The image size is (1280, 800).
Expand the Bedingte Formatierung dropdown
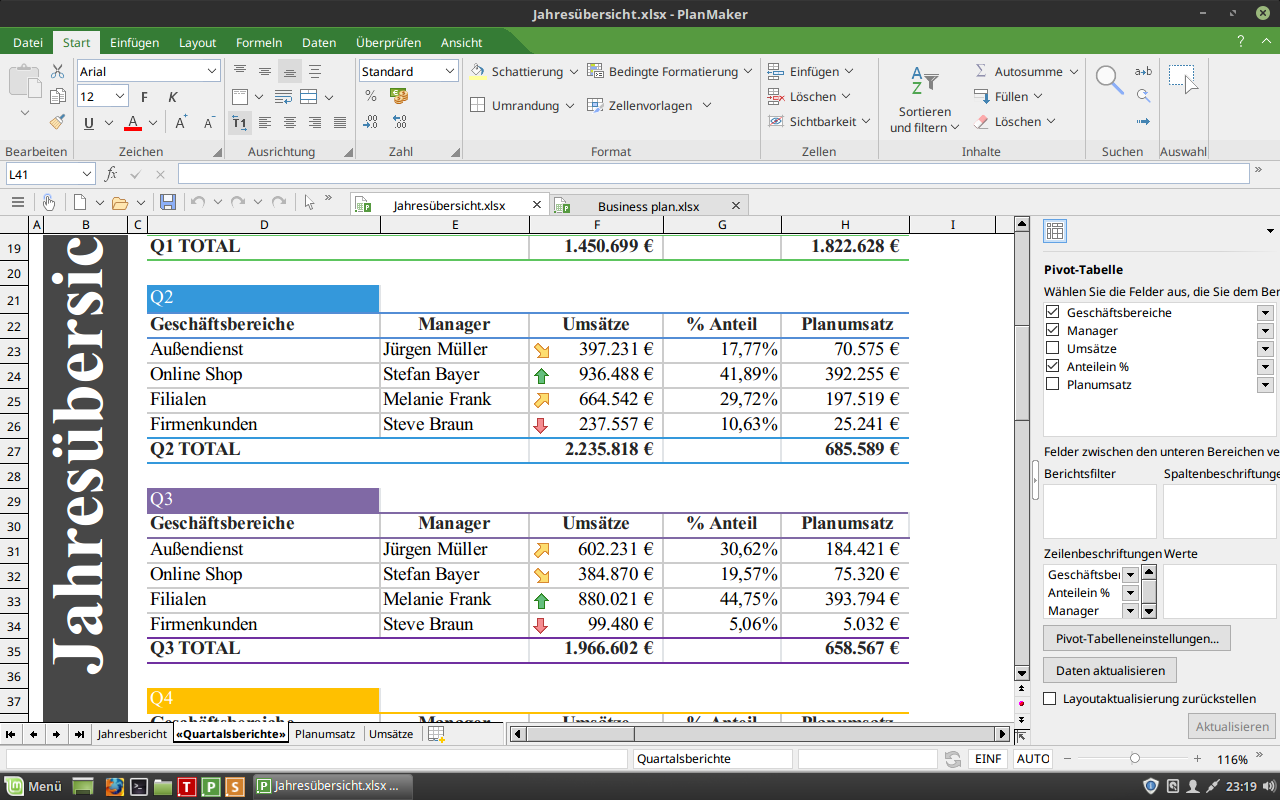pyautogui.click(x=746, y=72)
